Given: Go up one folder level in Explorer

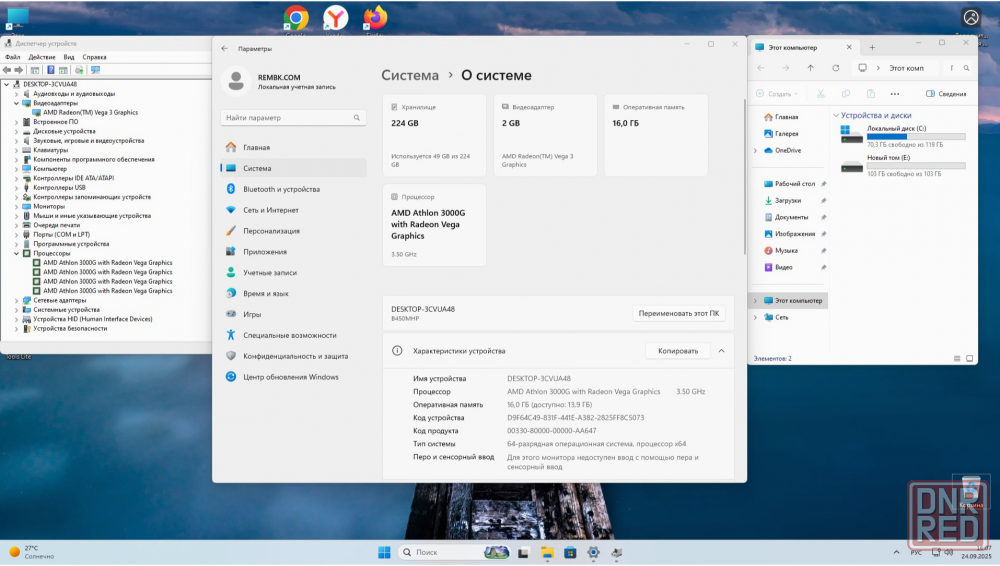Looking at the screenshot, I should click(810, 68).
